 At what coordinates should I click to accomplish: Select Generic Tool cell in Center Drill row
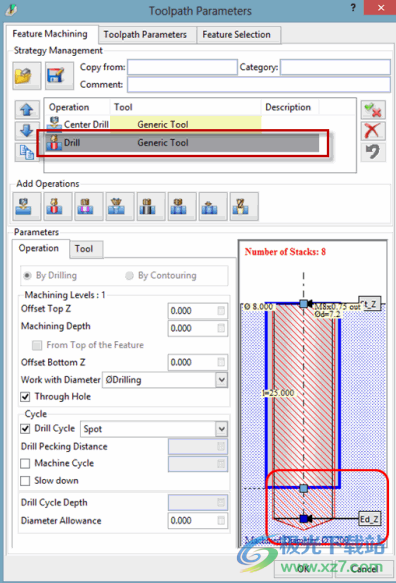(x=186, y=124)
